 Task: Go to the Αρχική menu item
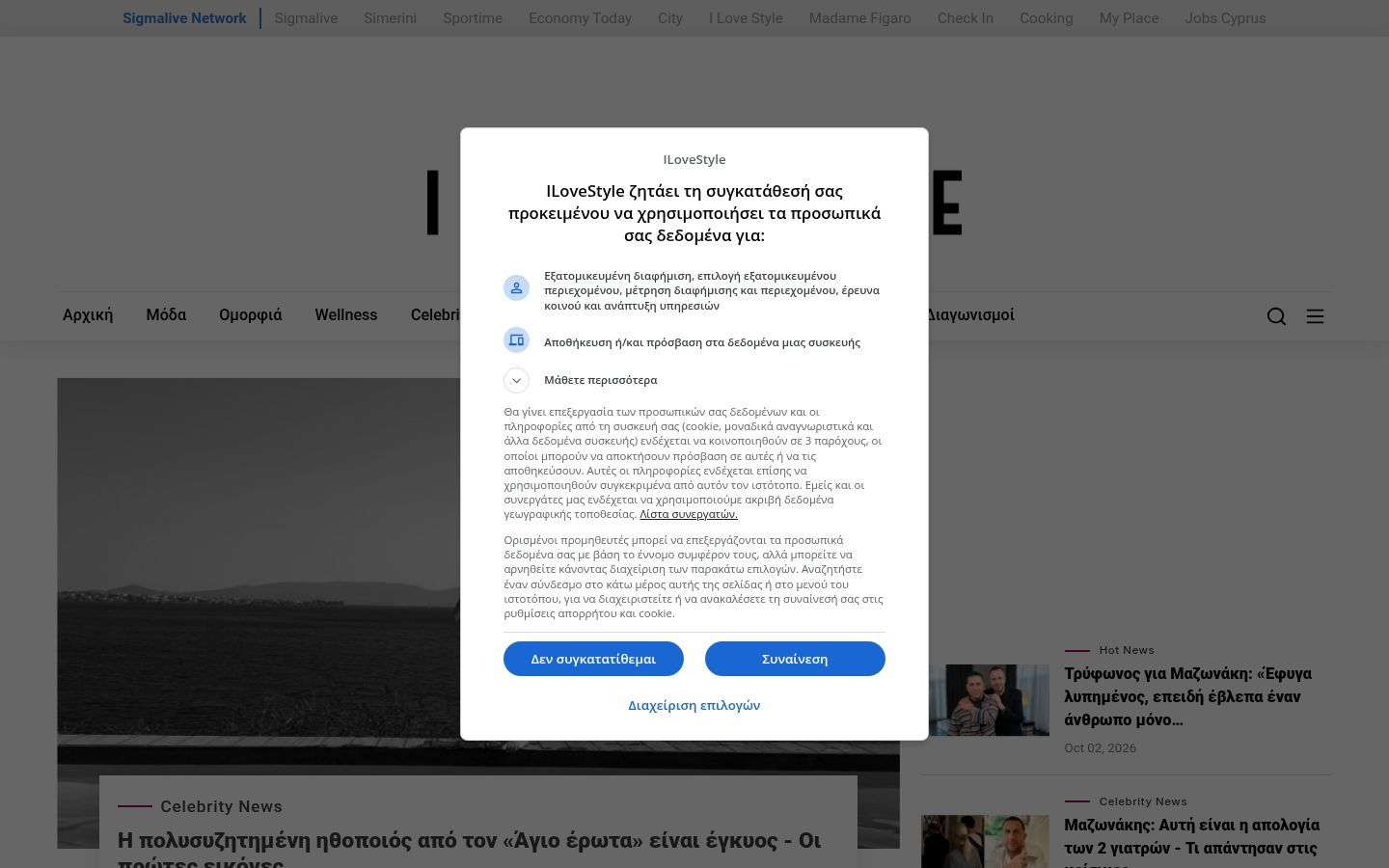click(88, 314)
